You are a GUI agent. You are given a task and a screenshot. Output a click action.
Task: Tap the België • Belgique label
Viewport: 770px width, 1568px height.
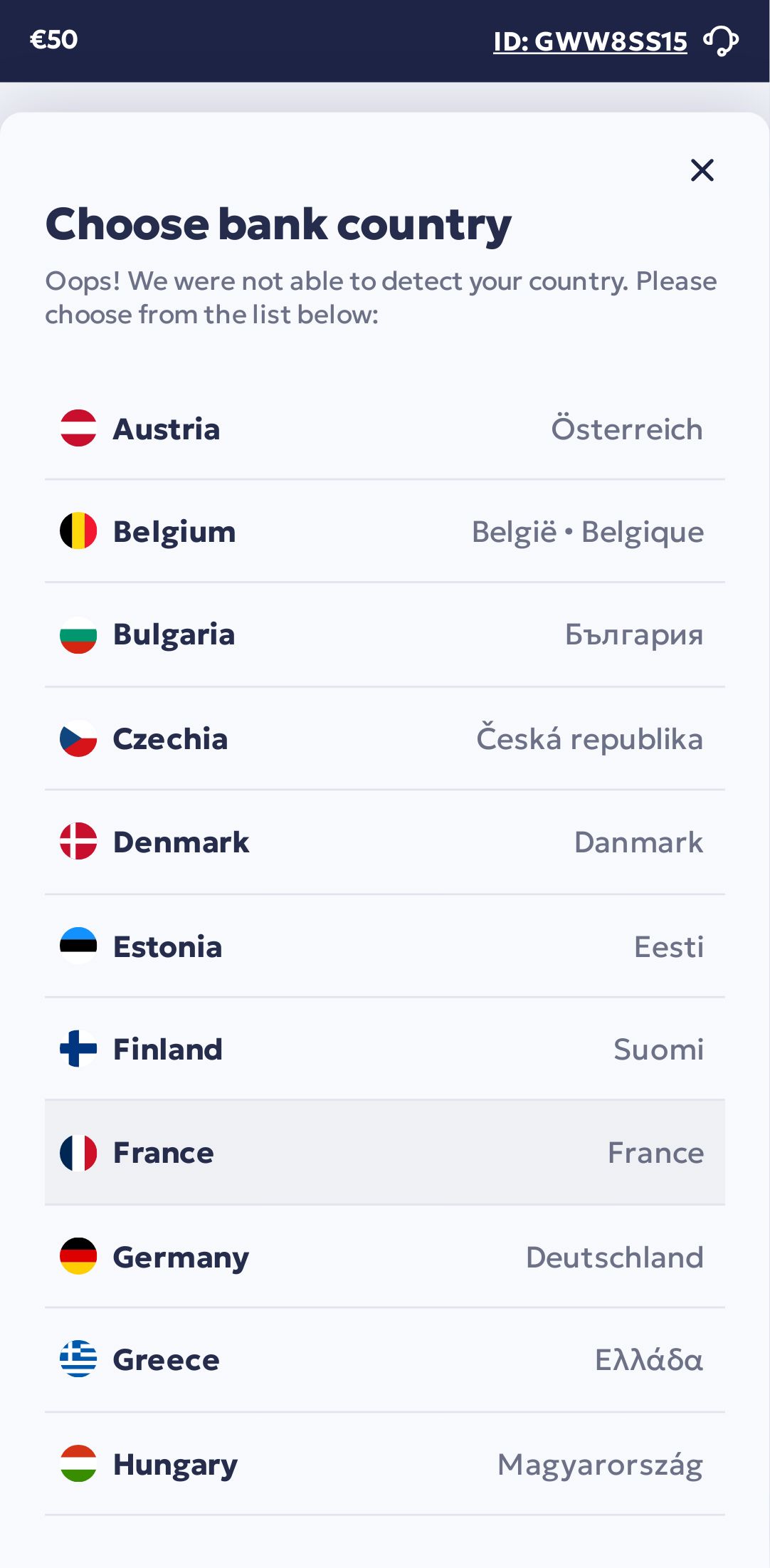tap(587, 532)
